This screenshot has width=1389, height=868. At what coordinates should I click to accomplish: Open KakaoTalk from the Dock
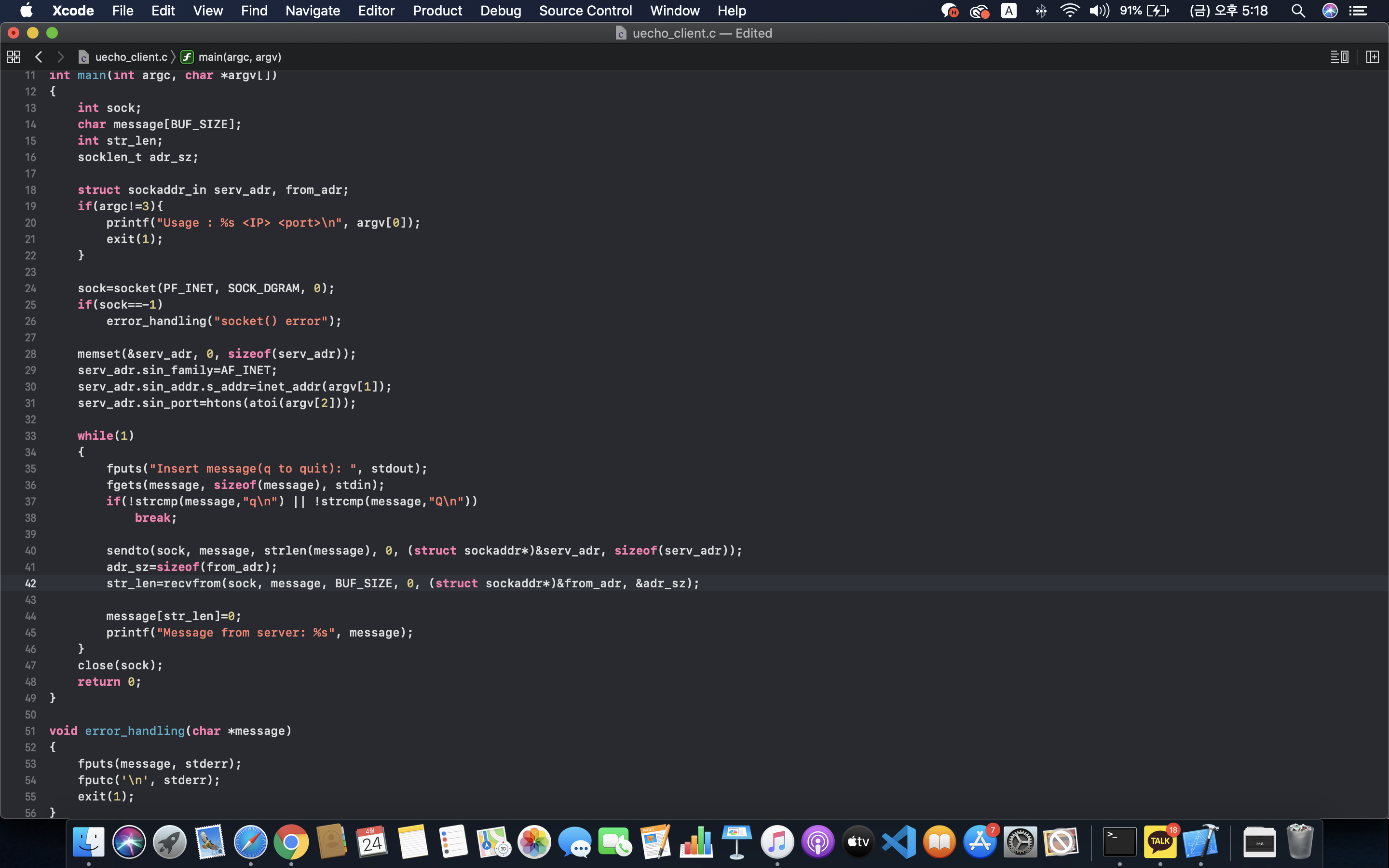click(x=1160, y=842)
